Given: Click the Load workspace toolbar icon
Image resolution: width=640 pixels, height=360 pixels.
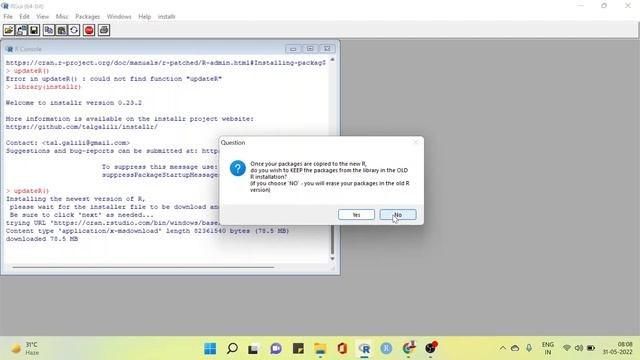Looking at the screenshot, I should pos(21,30).
